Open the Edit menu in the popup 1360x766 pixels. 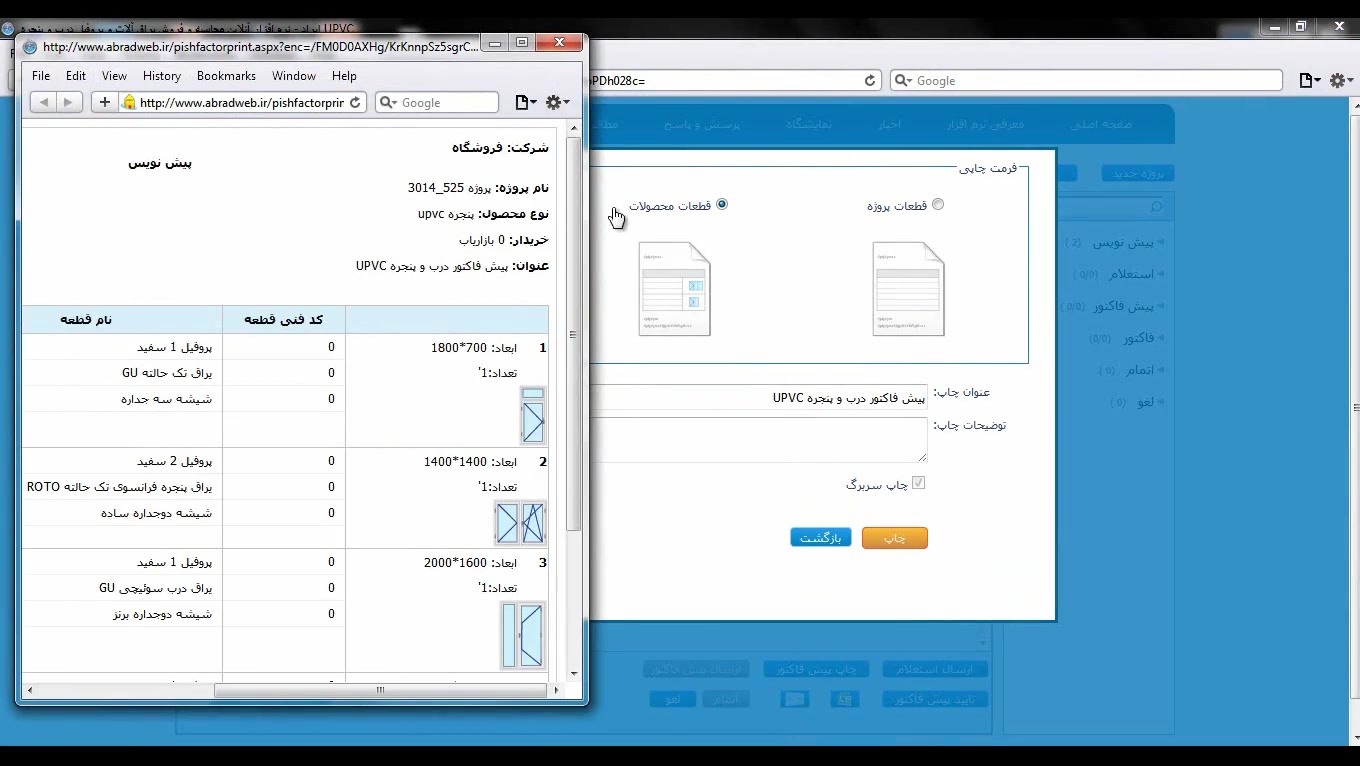point(76,76)
